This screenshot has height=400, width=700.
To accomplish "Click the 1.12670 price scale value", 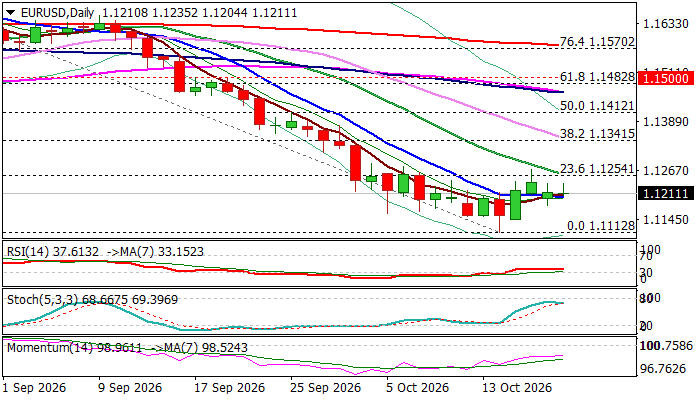I will 666,171.
